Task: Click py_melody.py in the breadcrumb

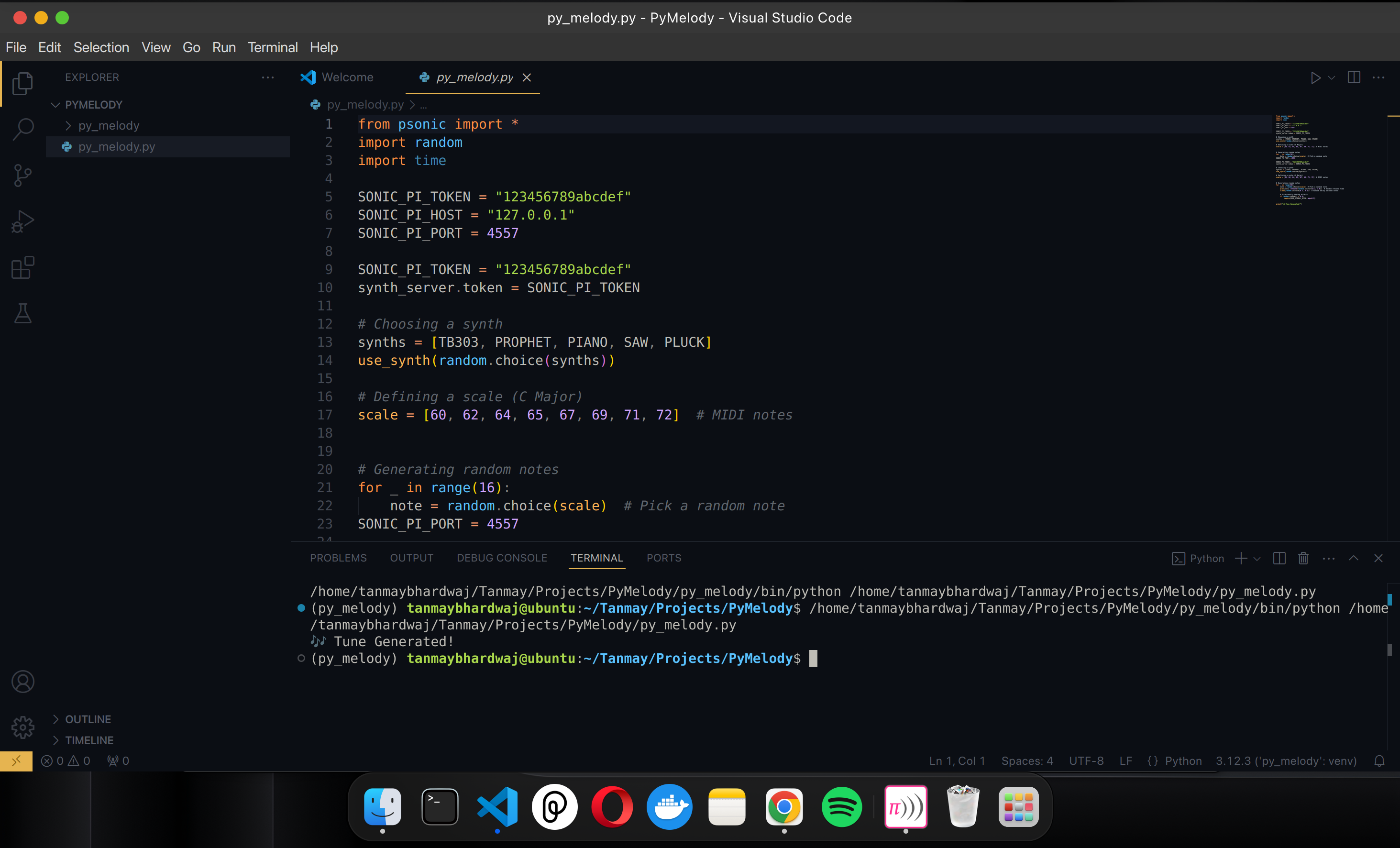Action: (365, 105)
